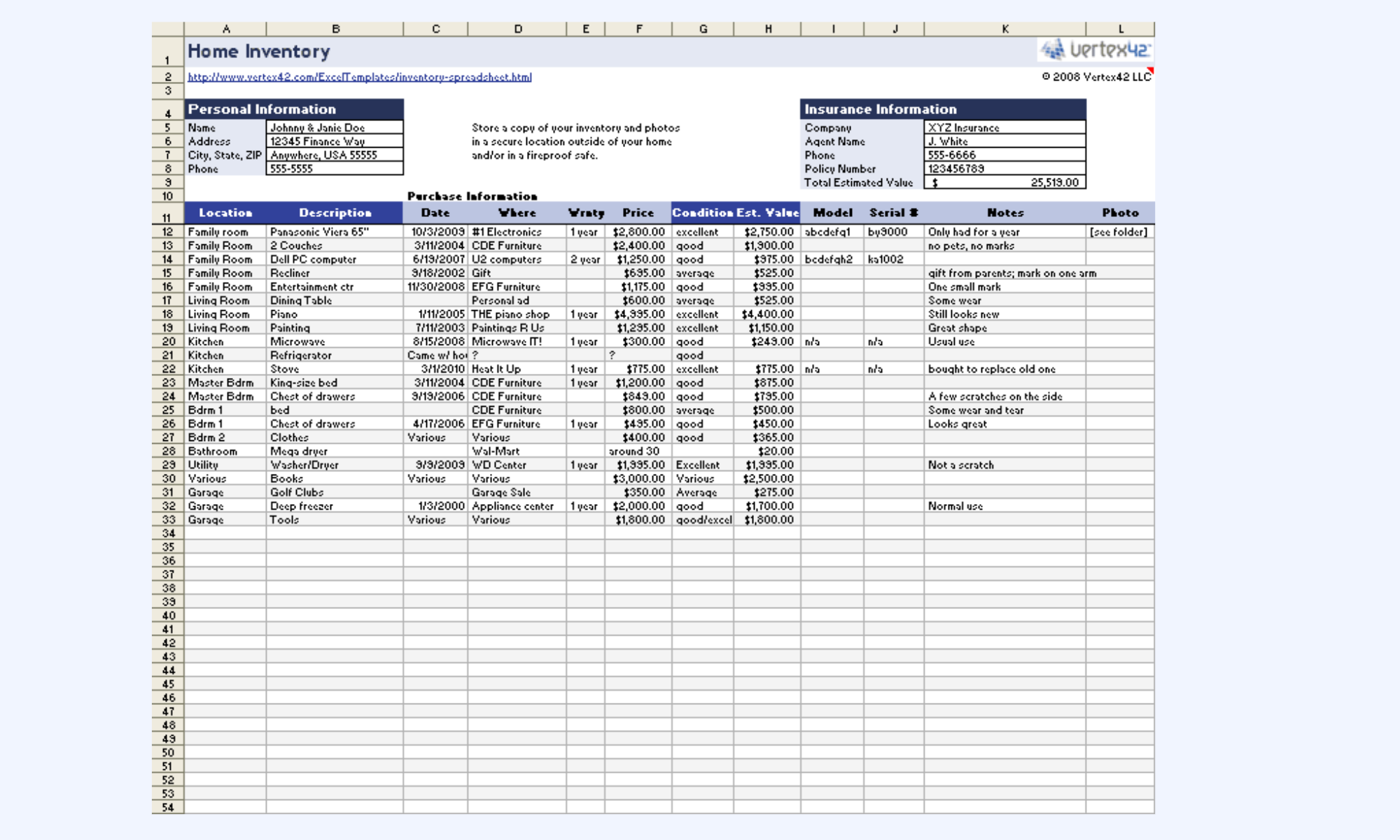
Task: Select the 'Appliance center' cell
Action: tap(517, 506)
